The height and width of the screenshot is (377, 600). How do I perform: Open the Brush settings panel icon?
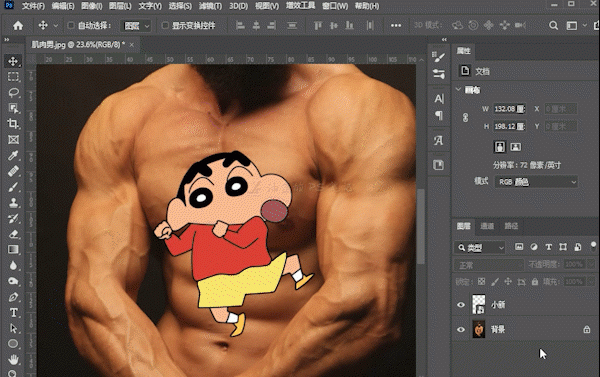(439, 74)
